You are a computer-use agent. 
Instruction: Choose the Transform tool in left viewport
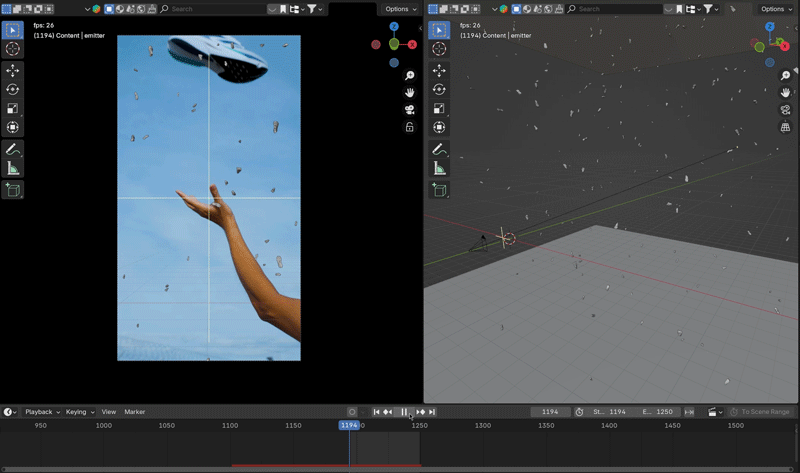click(x=13, y=127)
